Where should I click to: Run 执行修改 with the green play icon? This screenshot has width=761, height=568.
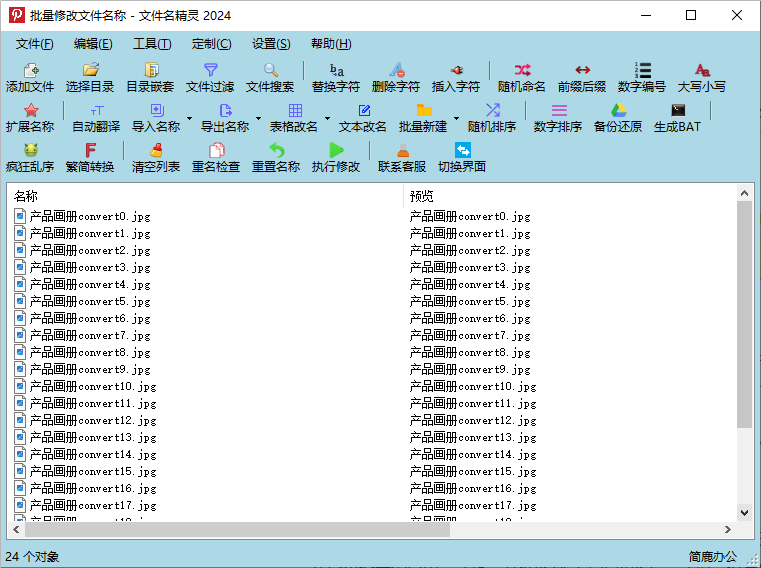coord(336,157)
